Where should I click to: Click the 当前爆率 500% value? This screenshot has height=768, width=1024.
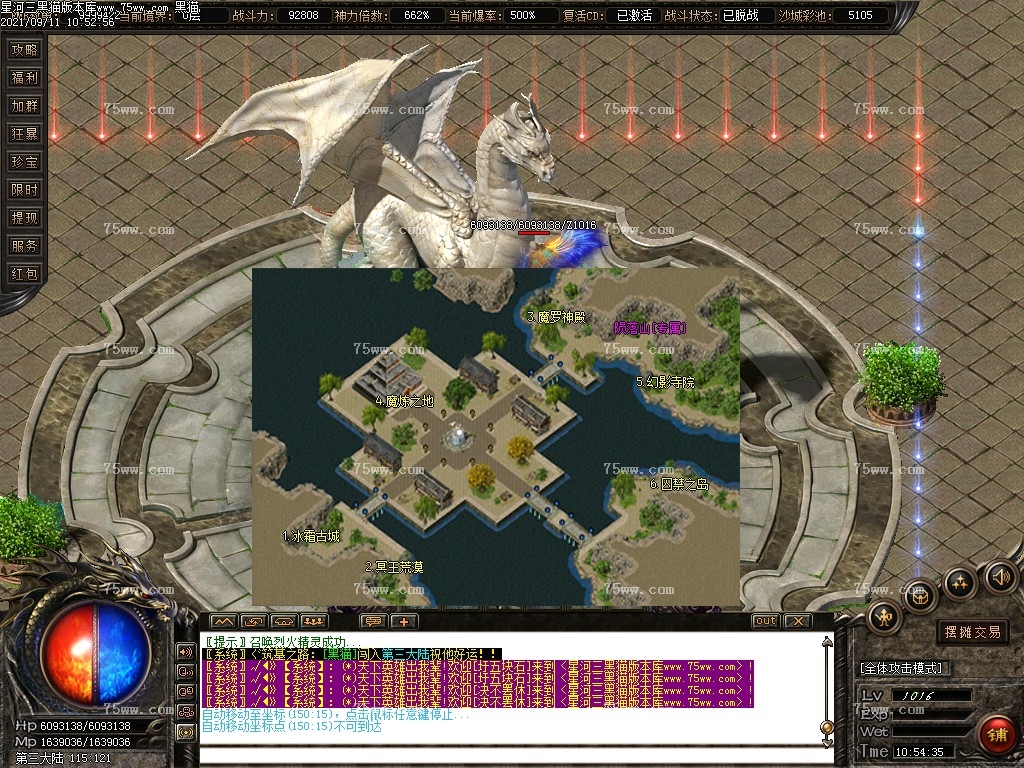(x=523, y=15)
